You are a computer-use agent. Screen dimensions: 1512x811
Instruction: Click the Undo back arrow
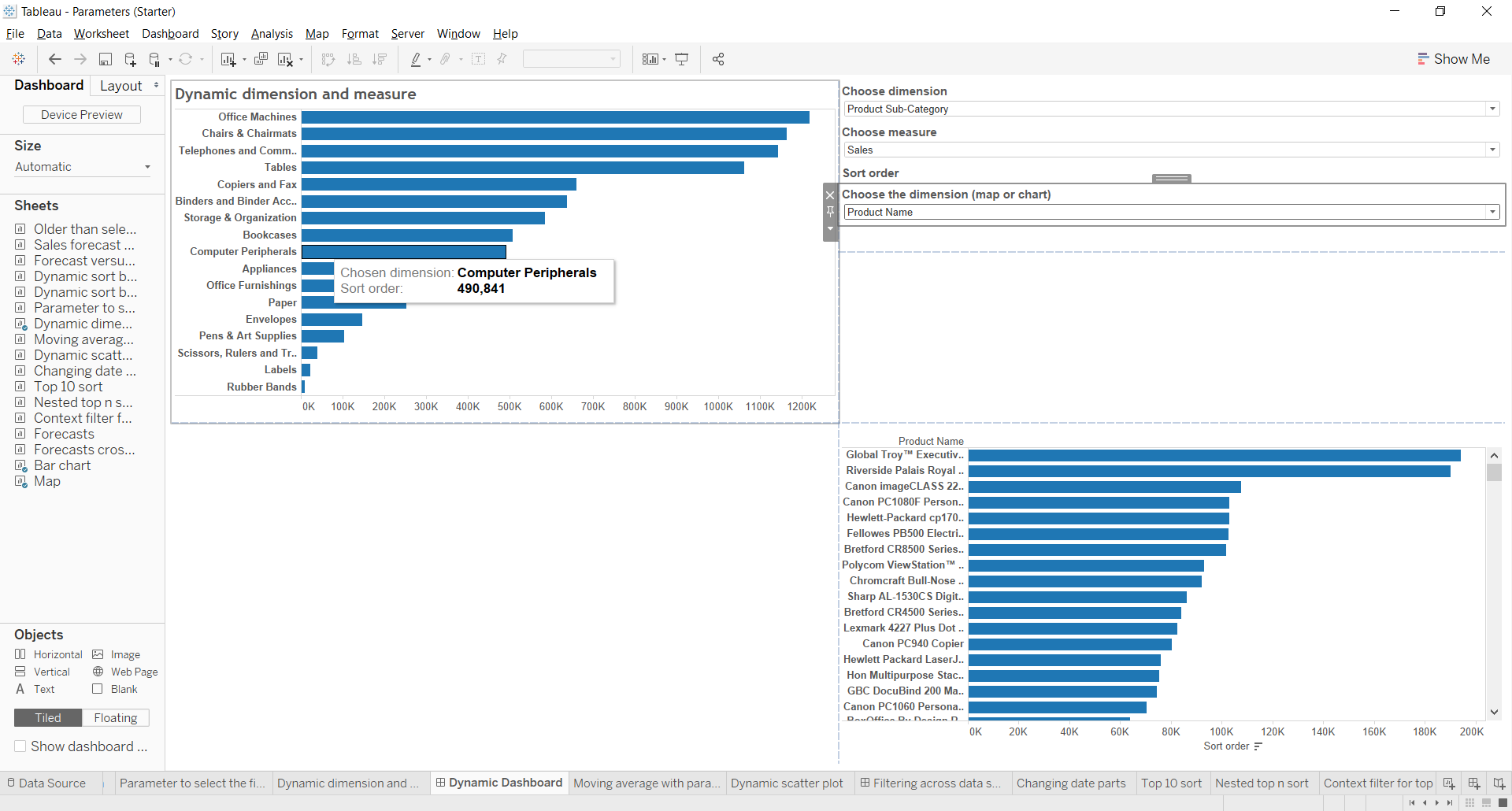point(54,59)
